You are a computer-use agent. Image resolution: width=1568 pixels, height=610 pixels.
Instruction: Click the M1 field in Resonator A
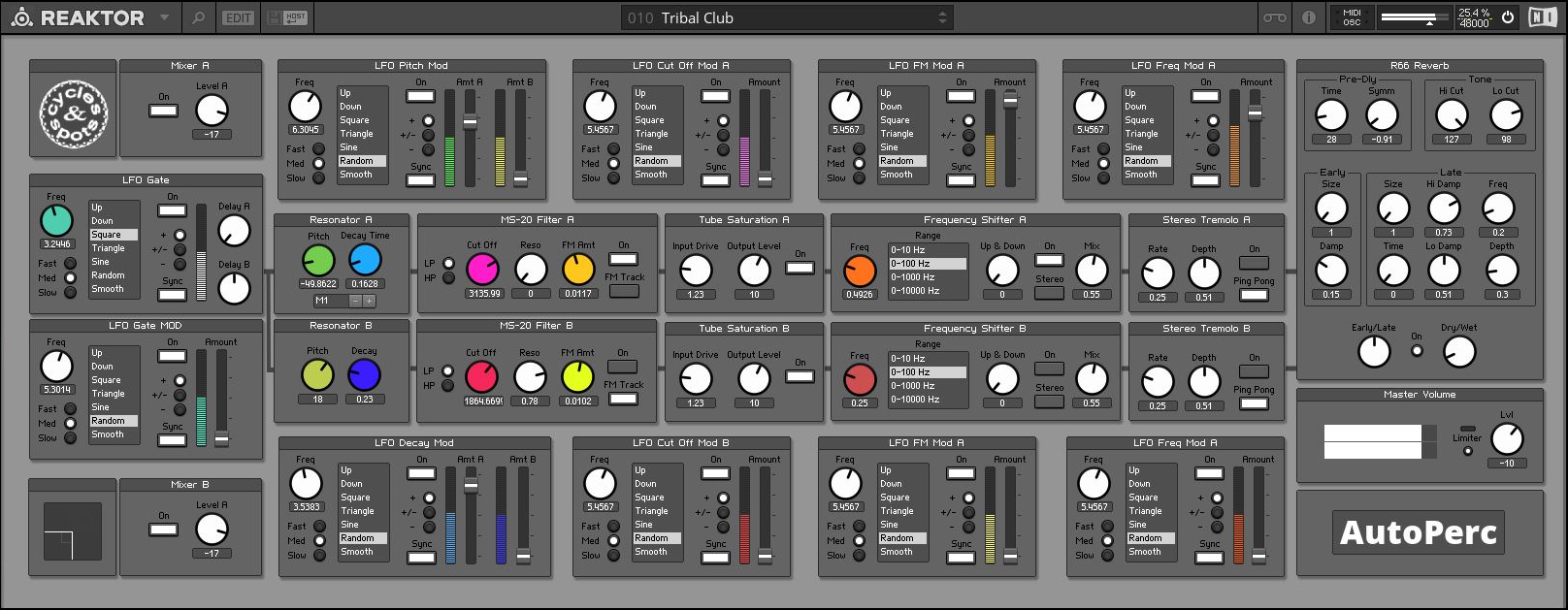point(329,301)
